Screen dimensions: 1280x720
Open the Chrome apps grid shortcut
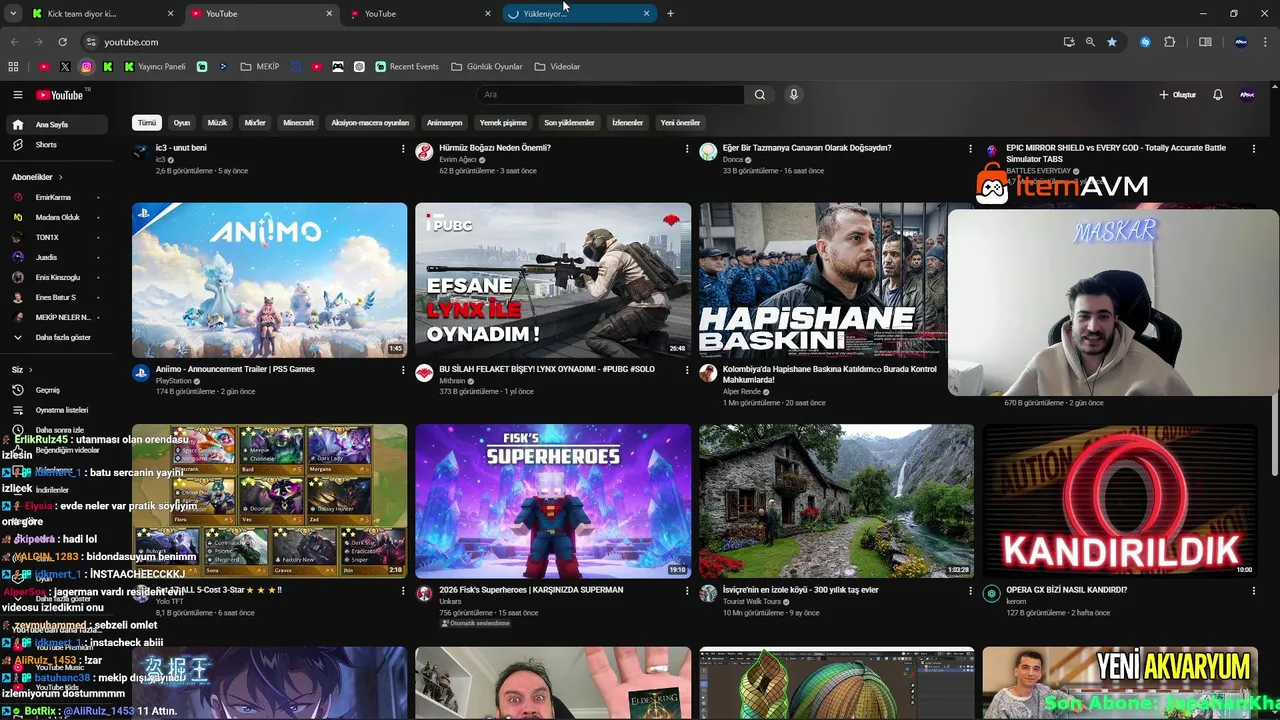tap(13, 67)
